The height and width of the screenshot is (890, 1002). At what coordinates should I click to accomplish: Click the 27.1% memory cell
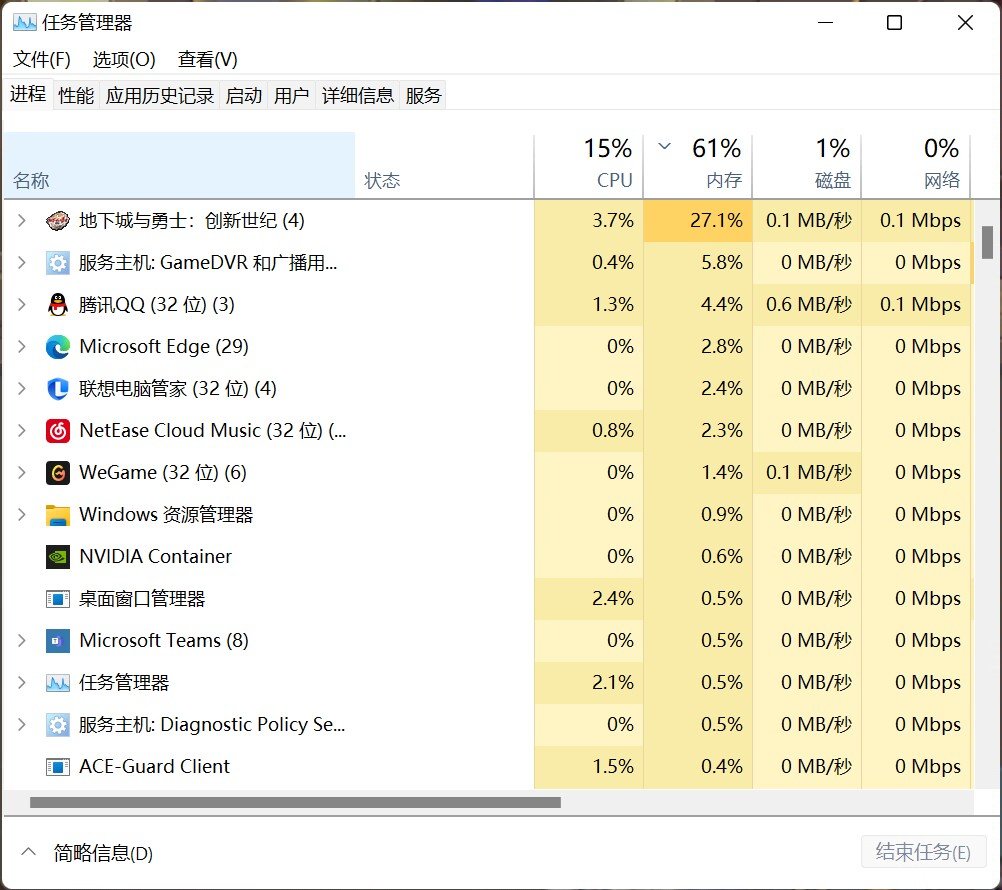pyautogui.click(x=698, y=221)
